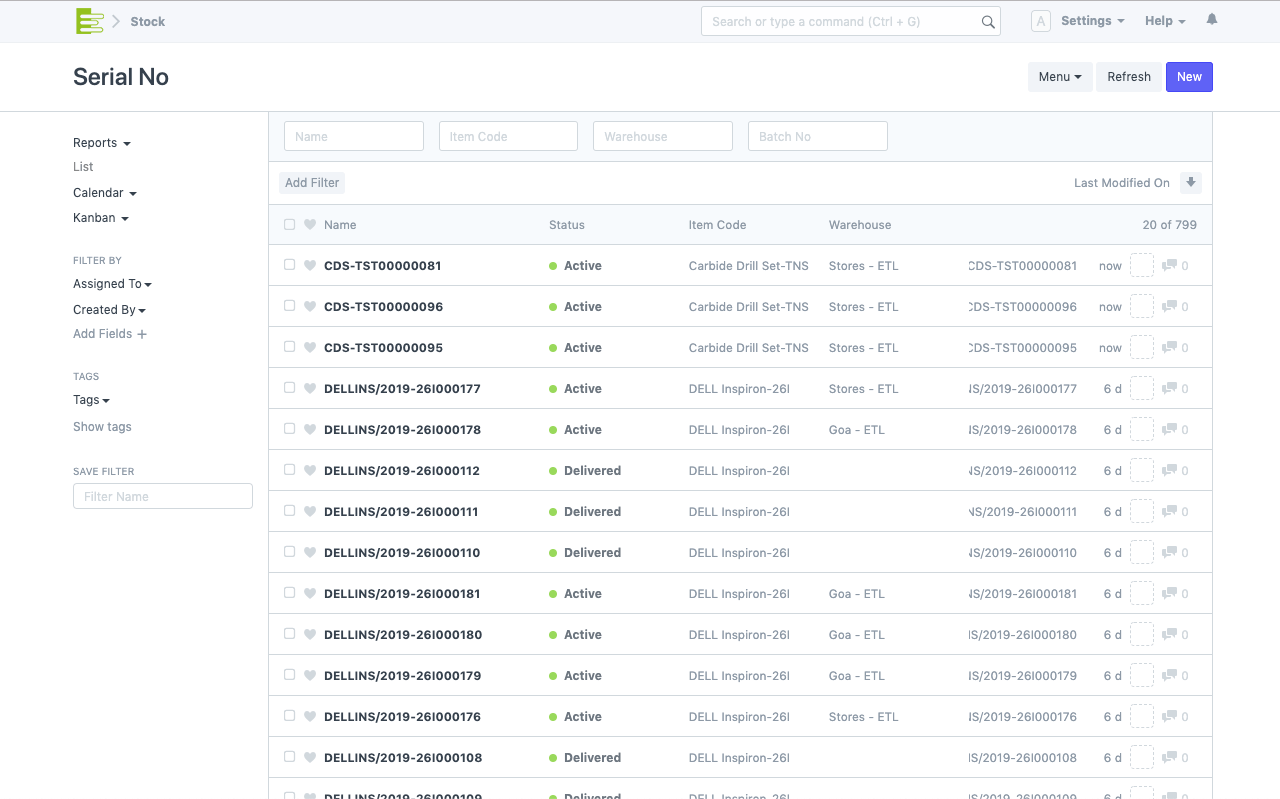Like the CDS-TST00000081 row heart icon
Image resolution: width=1280 pixels, height=799 pixels.
310,266
